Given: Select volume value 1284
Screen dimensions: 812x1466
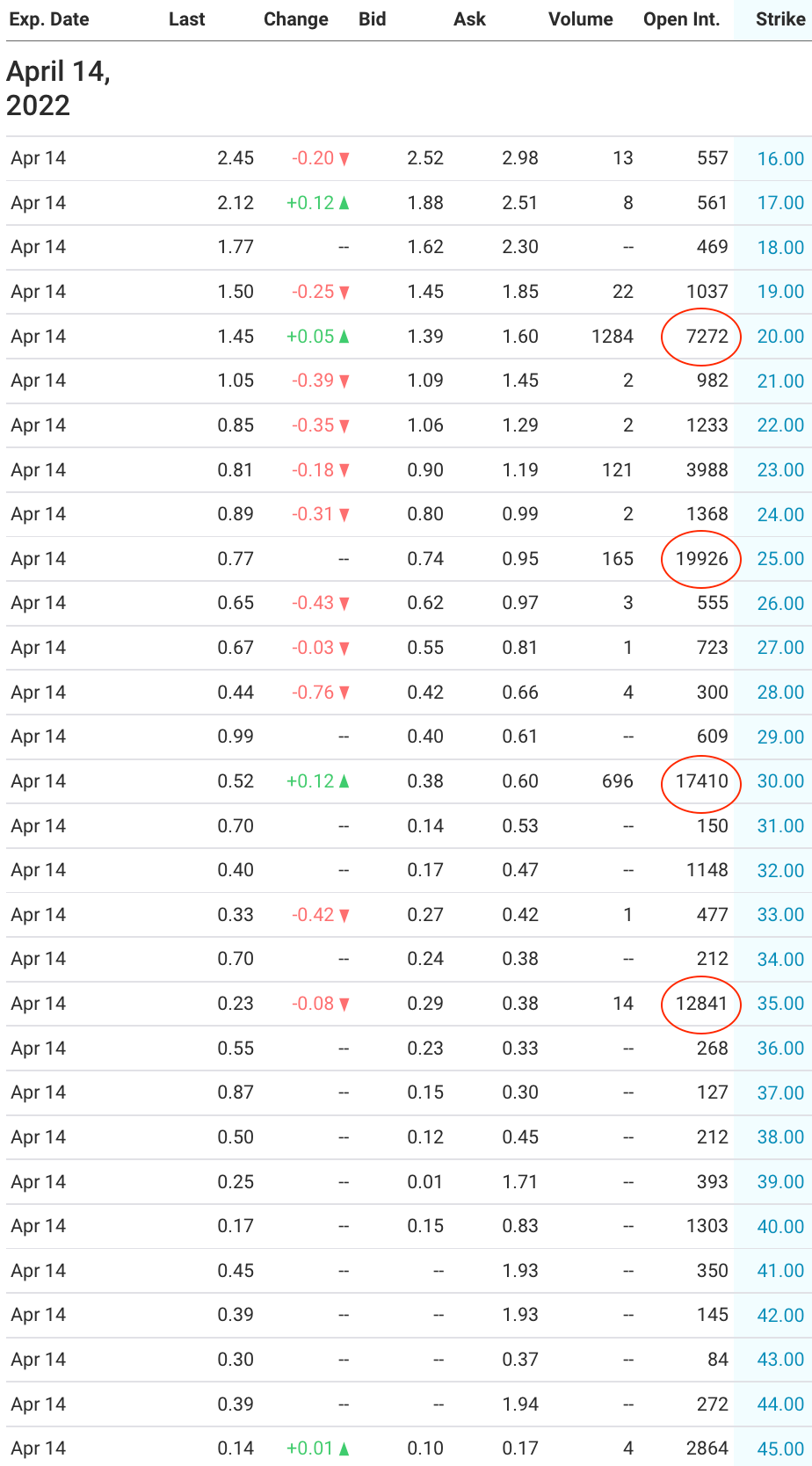Looking at the screenshot, I should (x=613, y=337).
